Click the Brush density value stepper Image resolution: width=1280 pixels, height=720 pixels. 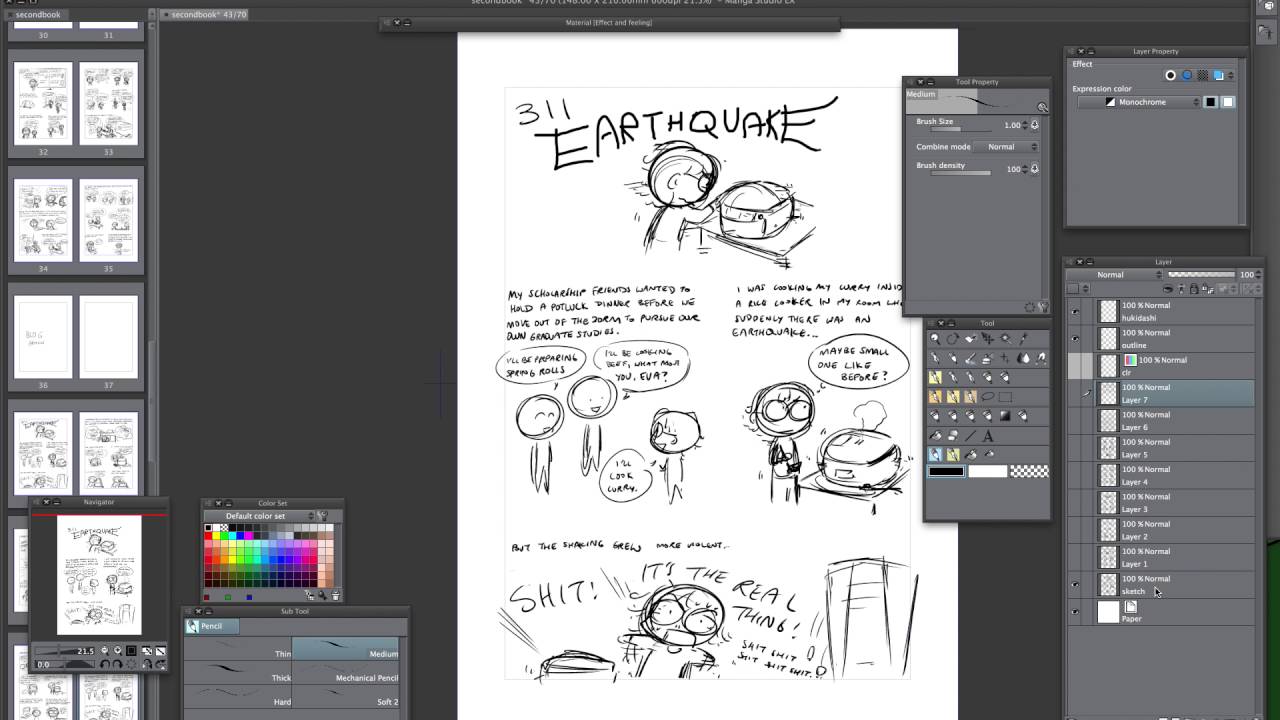pos(1025,169)
